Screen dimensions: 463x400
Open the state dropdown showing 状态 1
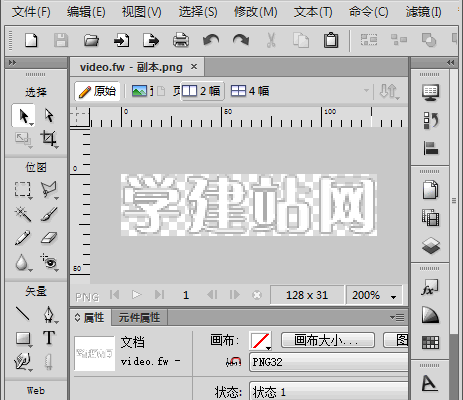tap(329, 392)
